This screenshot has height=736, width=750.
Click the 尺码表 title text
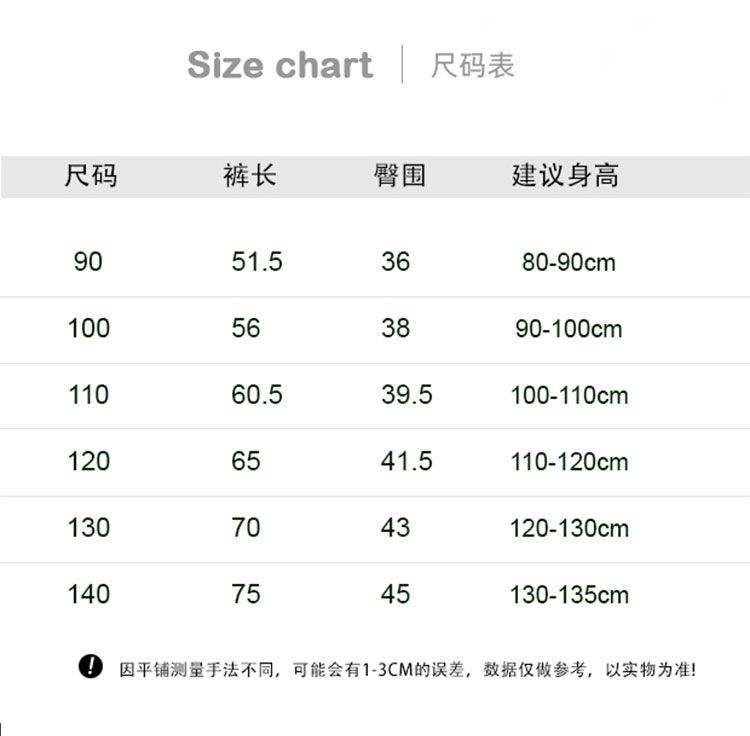(x=473, y=65)
